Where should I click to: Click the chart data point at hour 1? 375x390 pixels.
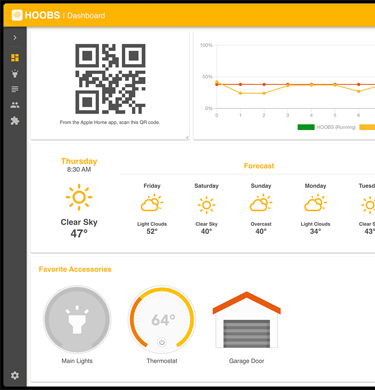click(x=240, y=93)
